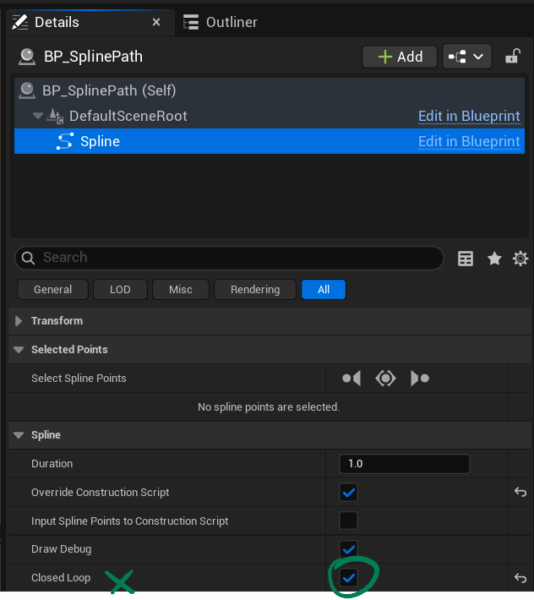Focus the Details search field

coord(229,258)
